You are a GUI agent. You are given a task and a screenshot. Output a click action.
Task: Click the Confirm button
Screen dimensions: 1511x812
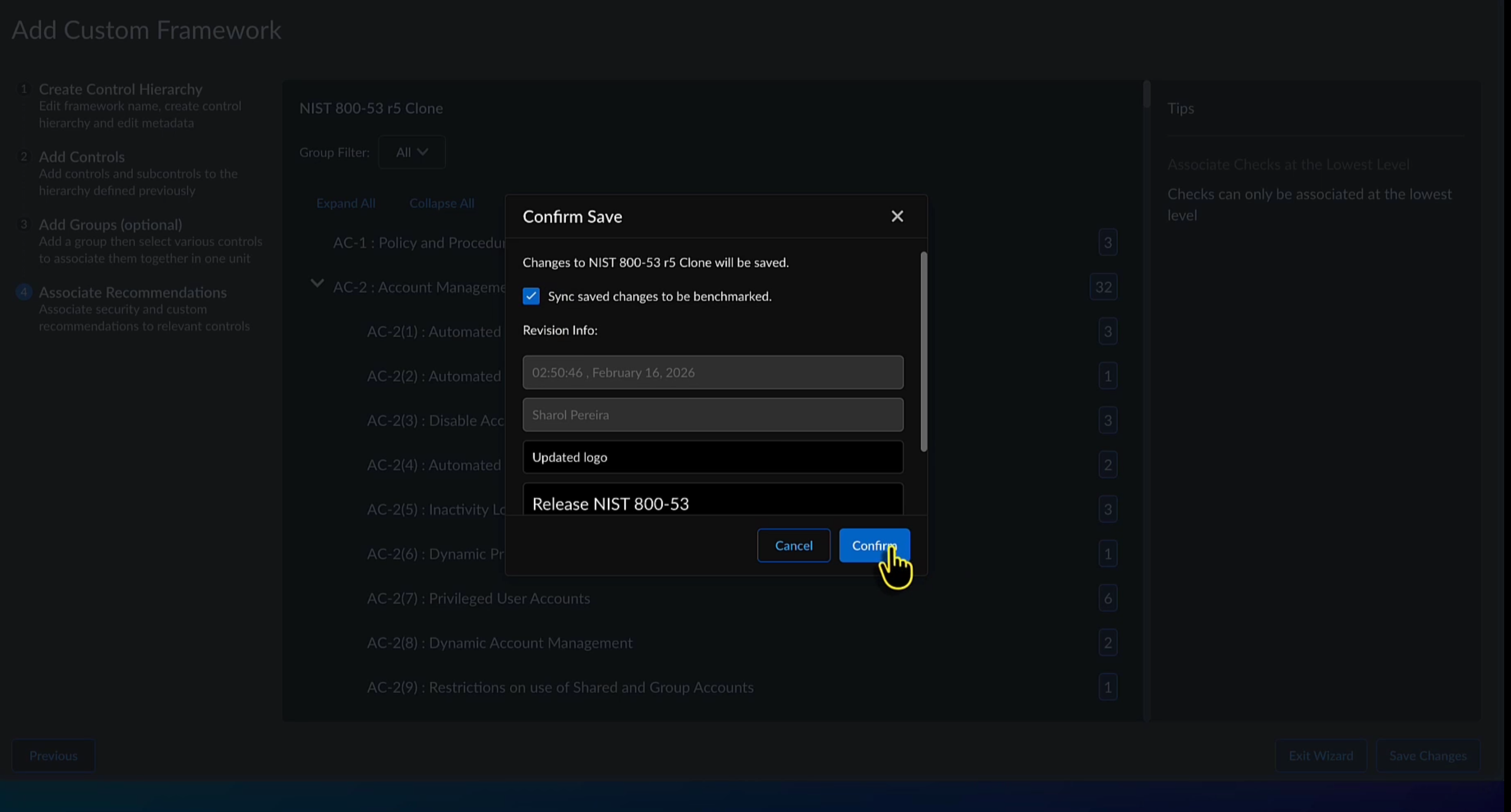tap(874, 545)
